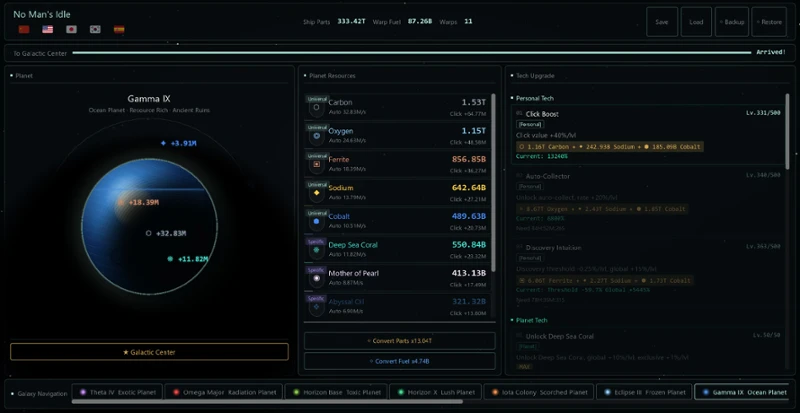Click the Deep Sea Coral amount 550.84B

(468, 245)
